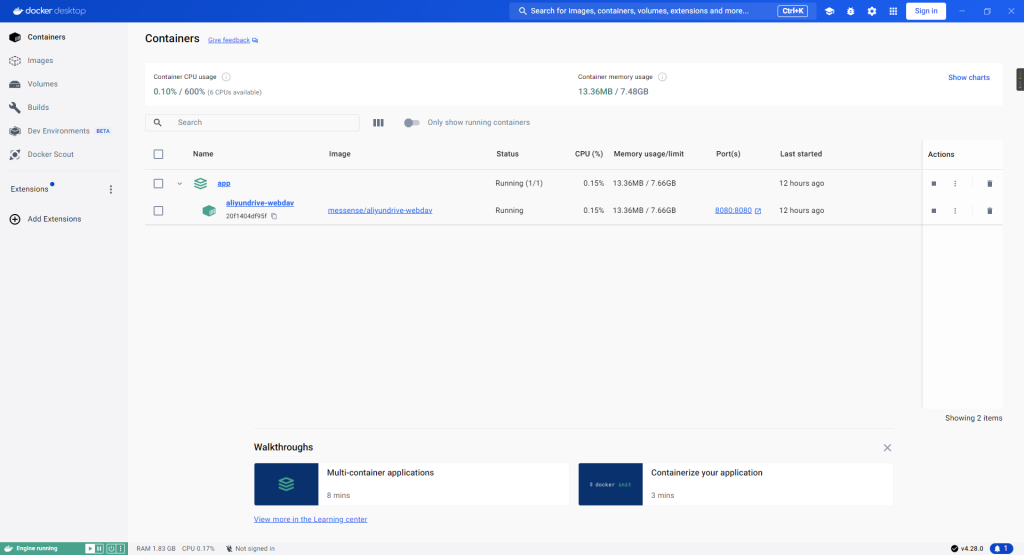Click the info icon next to Container CPU usage
The height and width of the screenshot is (555, 1024).
pyautogui.click(x=226, y=77)
